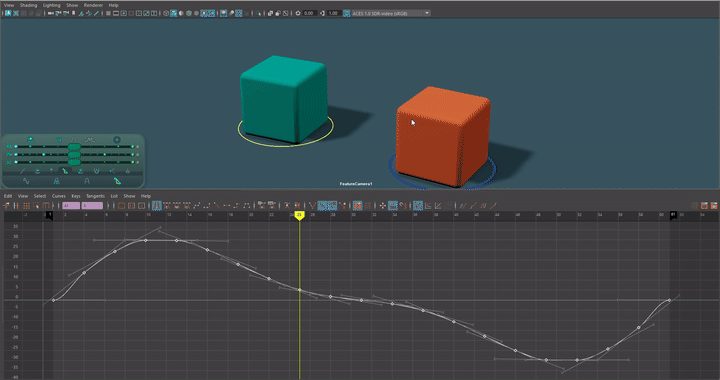Toggle the X-Ray icon
The height and width of the screenshot is (380, 720).
coord(271,13)
